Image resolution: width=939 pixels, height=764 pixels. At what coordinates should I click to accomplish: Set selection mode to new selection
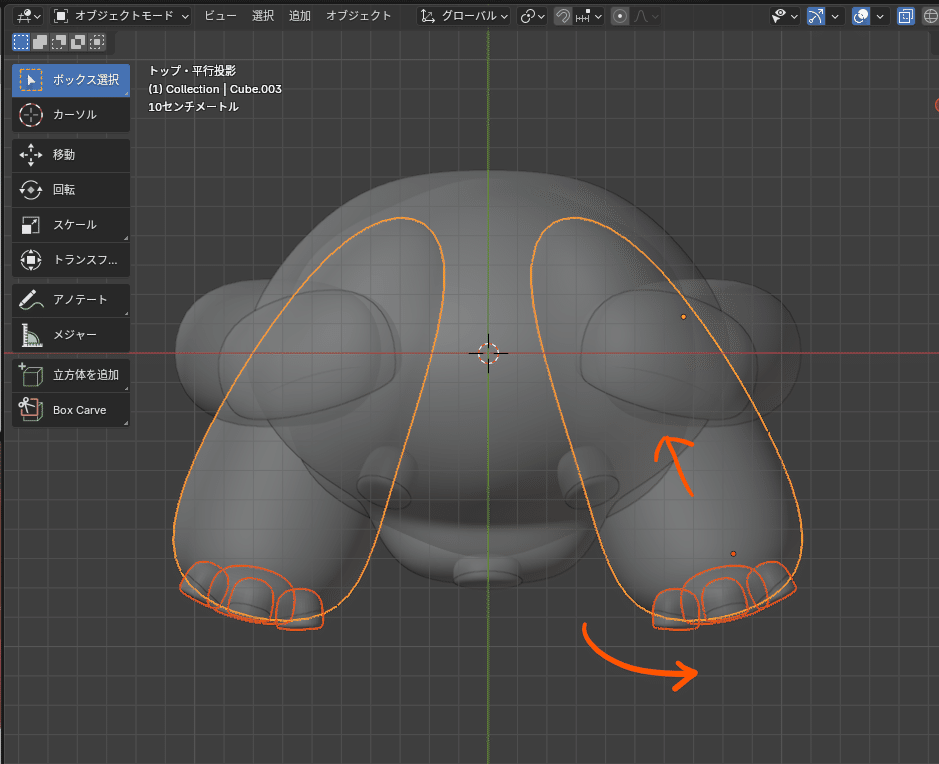coord(21,42)
